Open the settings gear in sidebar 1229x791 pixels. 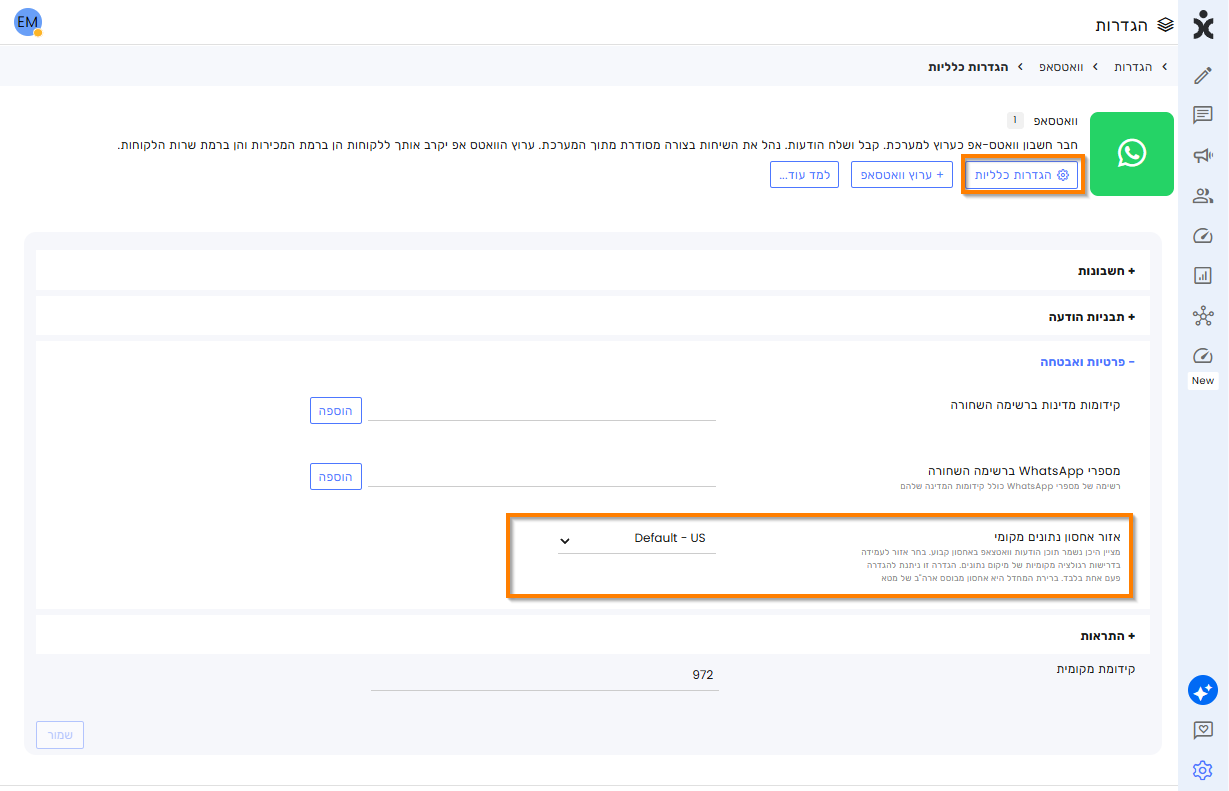click(x=1203, y=770)
